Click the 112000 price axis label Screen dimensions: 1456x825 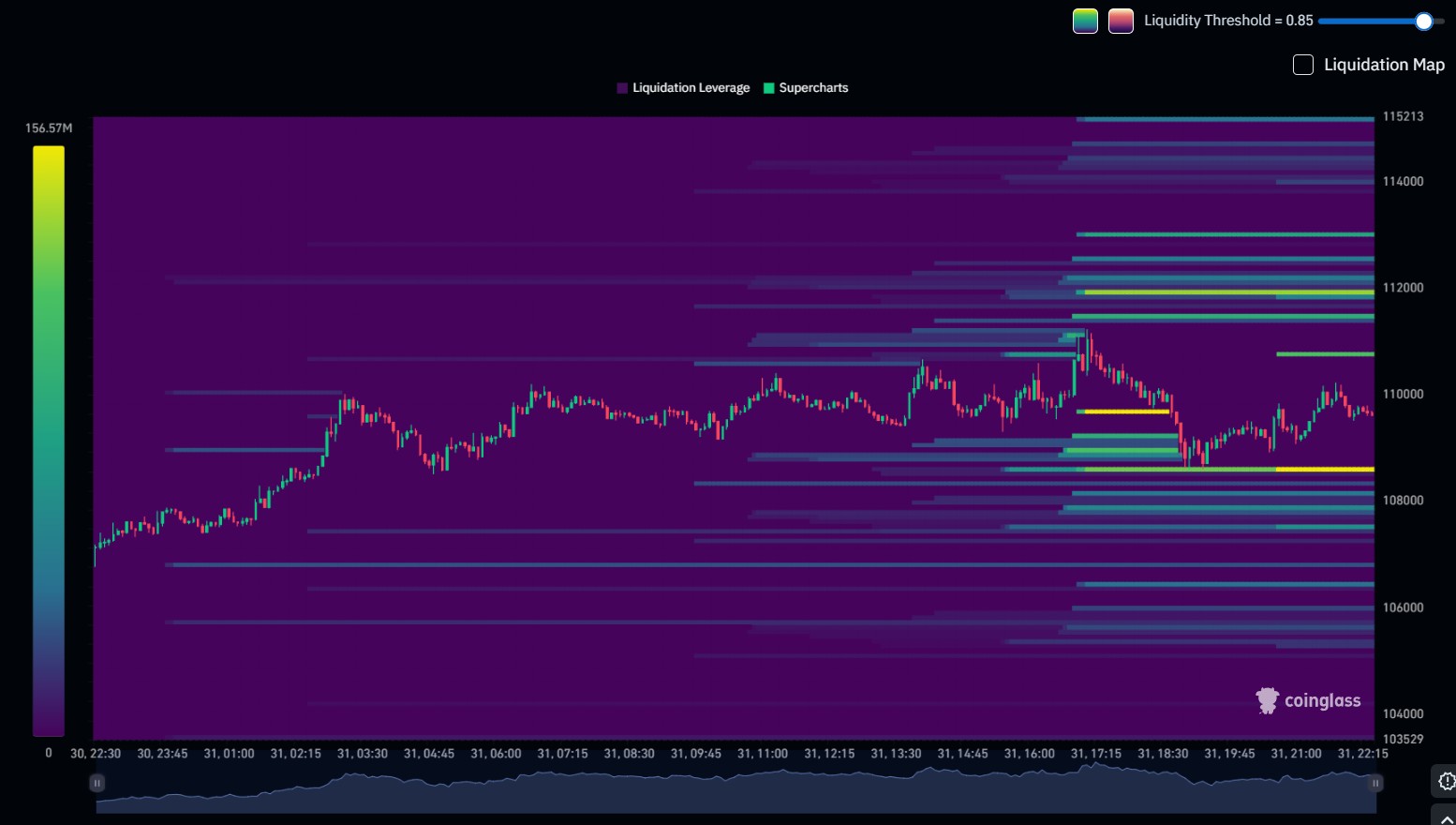pos(1403,288)
